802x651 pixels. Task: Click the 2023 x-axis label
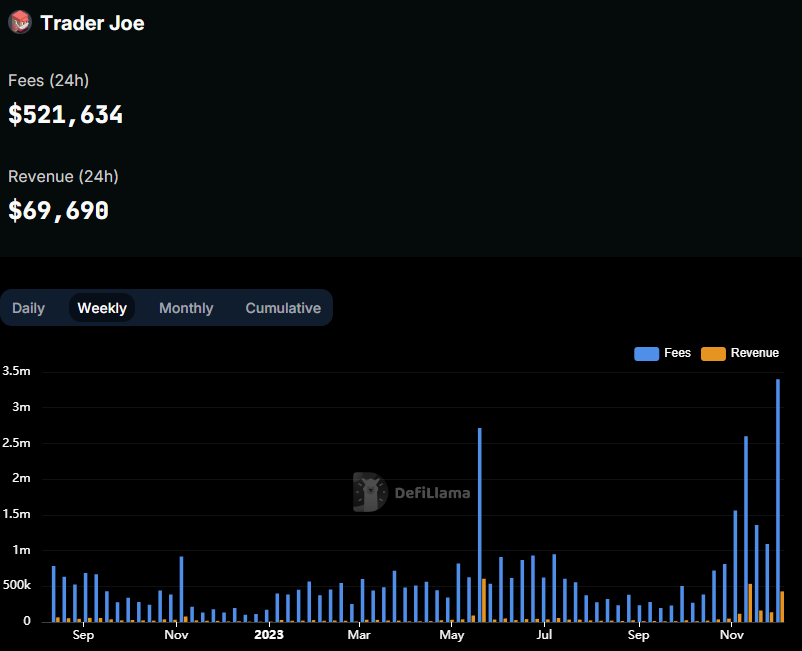[x=269, y=635]
